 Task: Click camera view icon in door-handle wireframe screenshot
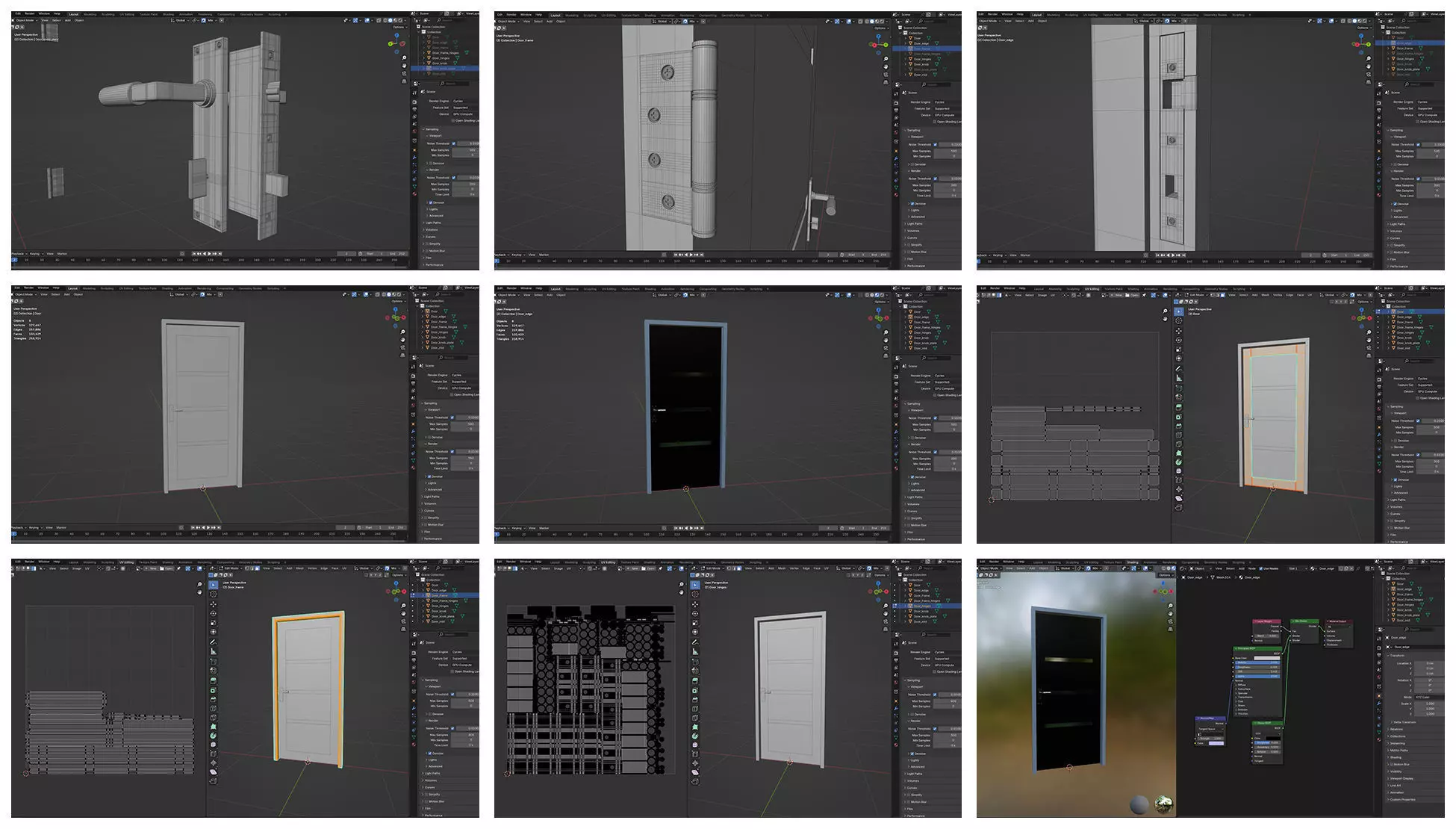click(x=404, y=74)
